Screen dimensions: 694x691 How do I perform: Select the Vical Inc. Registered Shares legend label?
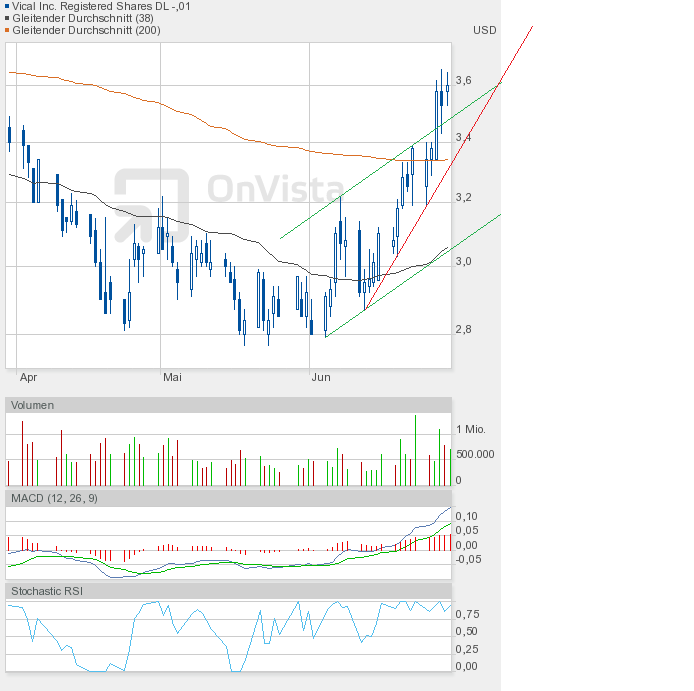pyautogui.click(x=101, y=6)
